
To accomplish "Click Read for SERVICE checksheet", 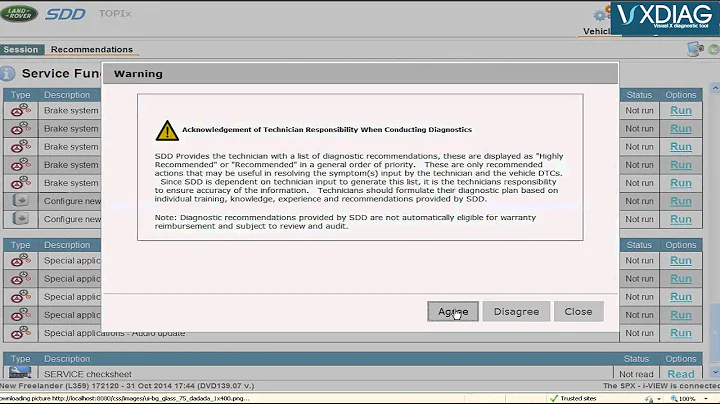I will click(681, 374).
